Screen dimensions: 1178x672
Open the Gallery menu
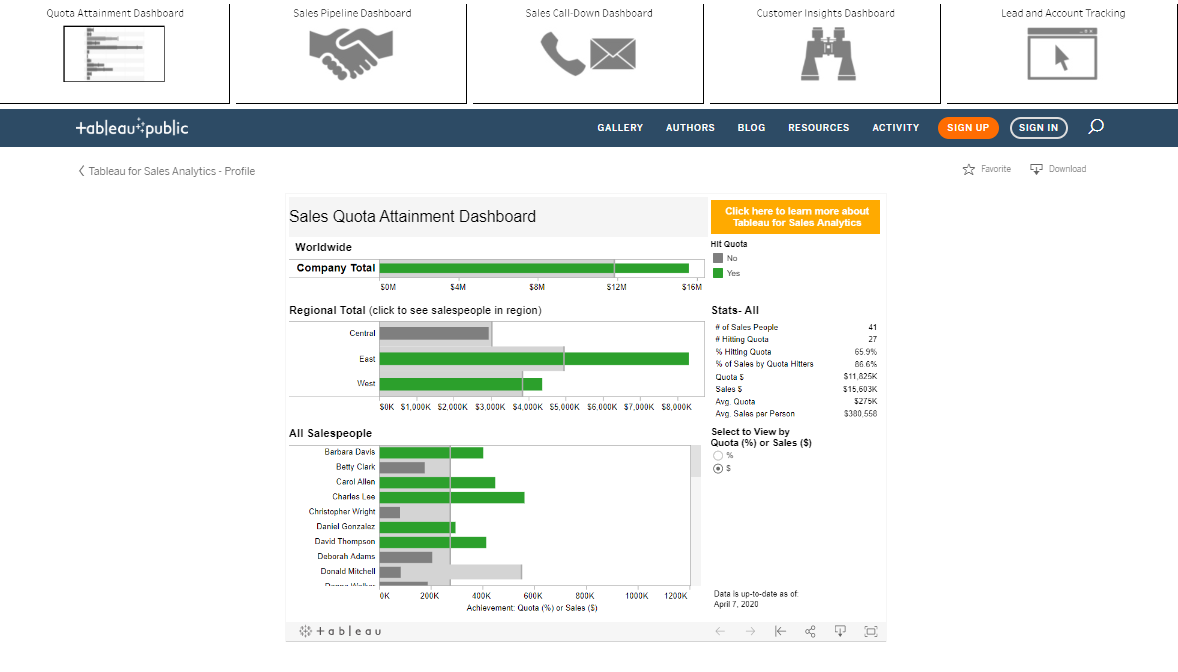pos(620,128)
